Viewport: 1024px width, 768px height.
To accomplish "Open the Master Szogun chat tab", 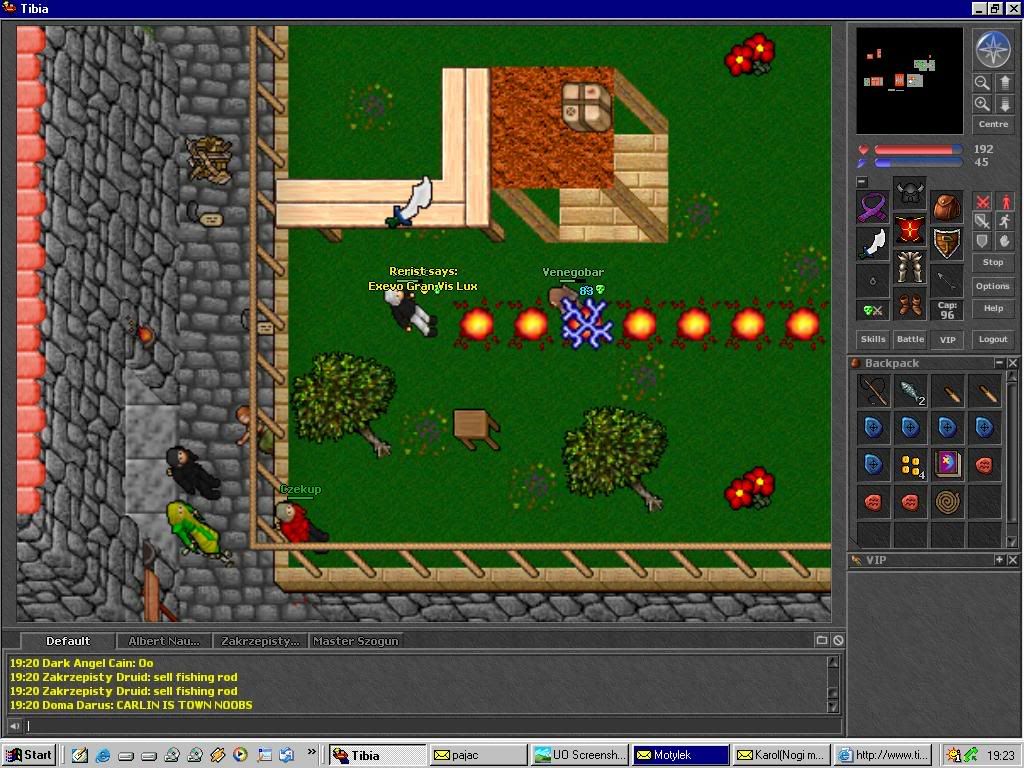I will (x=355, y=641).
